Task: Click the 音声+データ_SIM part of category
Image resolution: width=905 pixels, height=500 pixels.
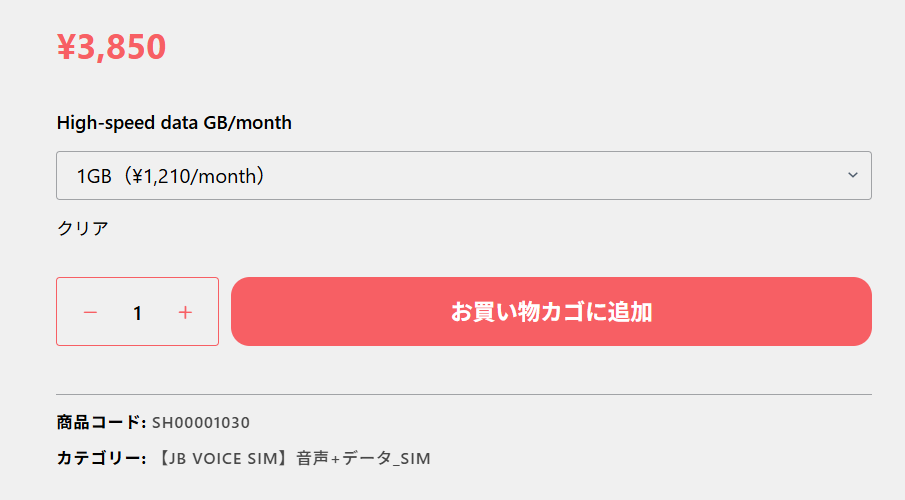Action: click(x=363, y=459)
